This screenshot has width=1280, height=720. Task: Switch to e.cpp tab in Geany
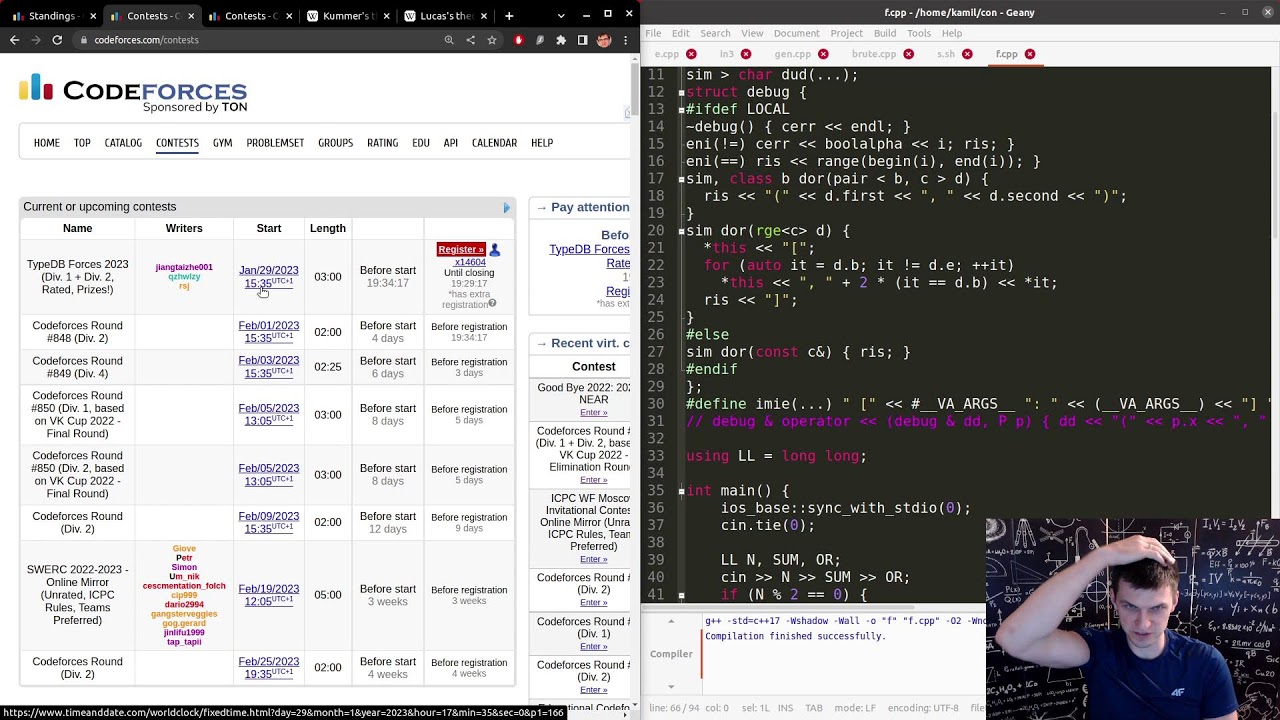pos(666,54)
